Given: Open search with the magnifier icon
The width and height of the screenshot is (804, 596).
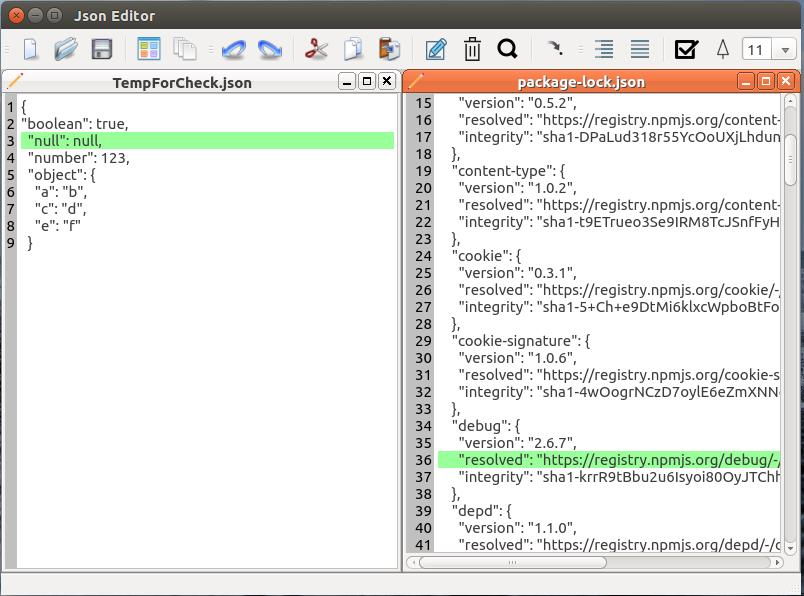Looking at the screenshot, I should (507, 49).
